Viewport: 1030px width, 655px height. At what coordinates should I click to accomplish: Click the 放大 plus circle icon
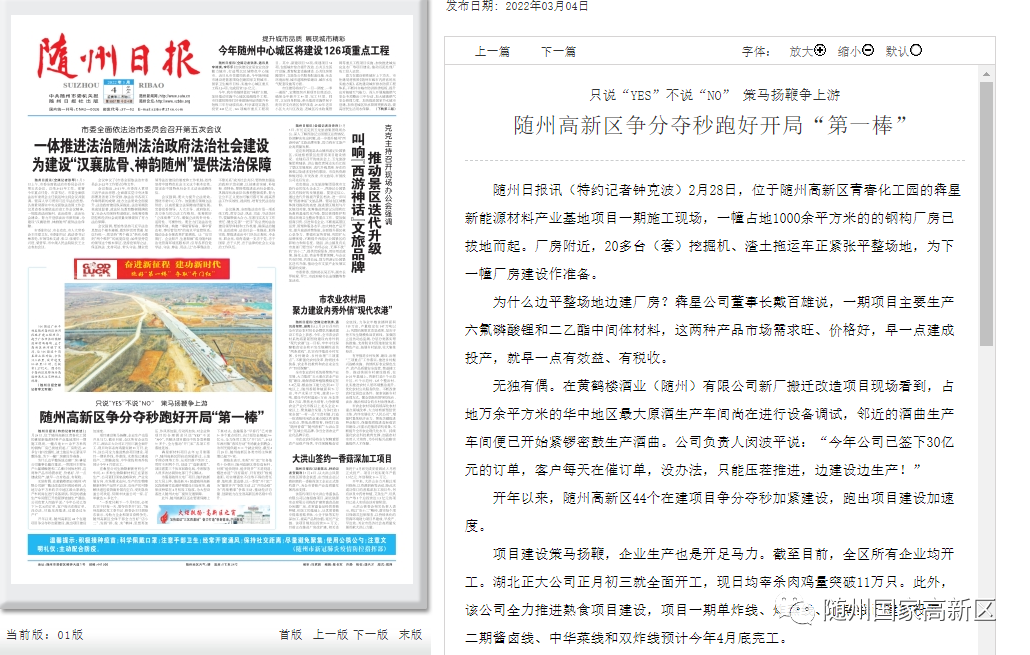click(x=820, y=50)
